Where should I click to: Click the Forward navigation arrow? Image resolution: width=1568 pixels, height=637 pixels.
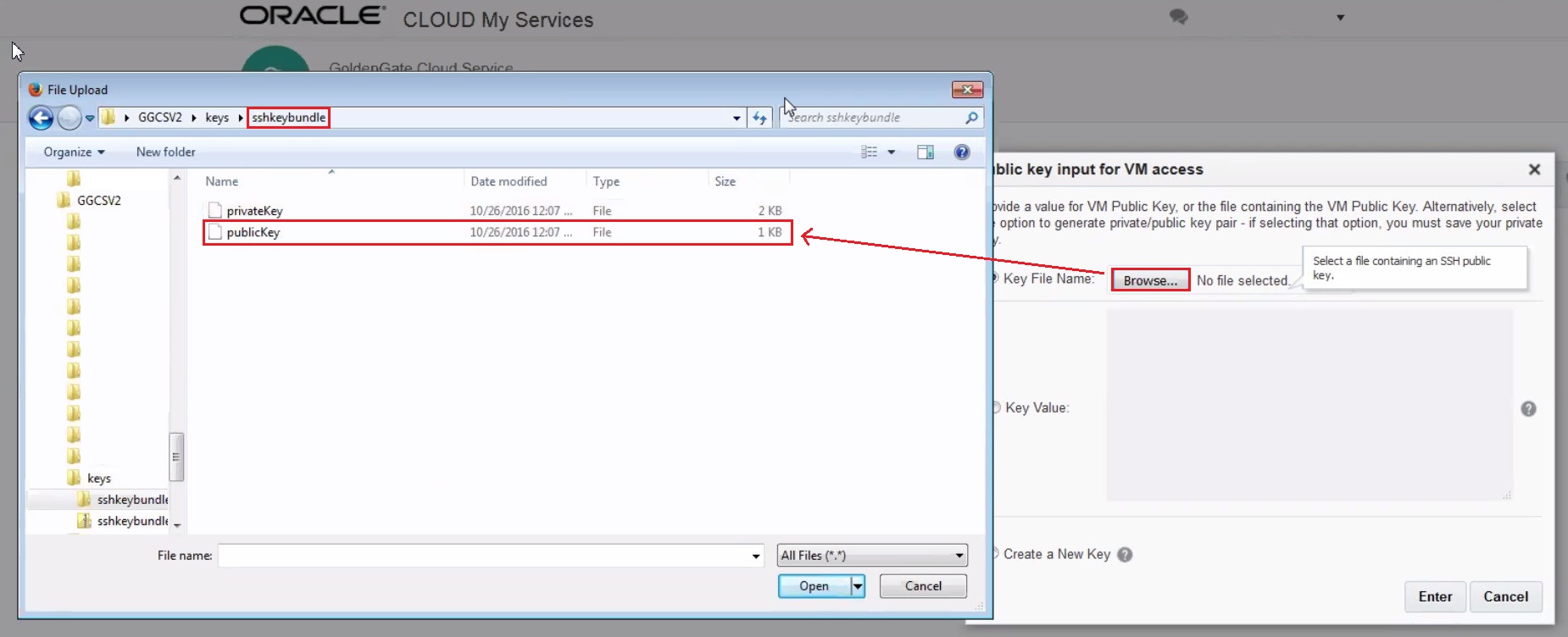pos(70,118)
